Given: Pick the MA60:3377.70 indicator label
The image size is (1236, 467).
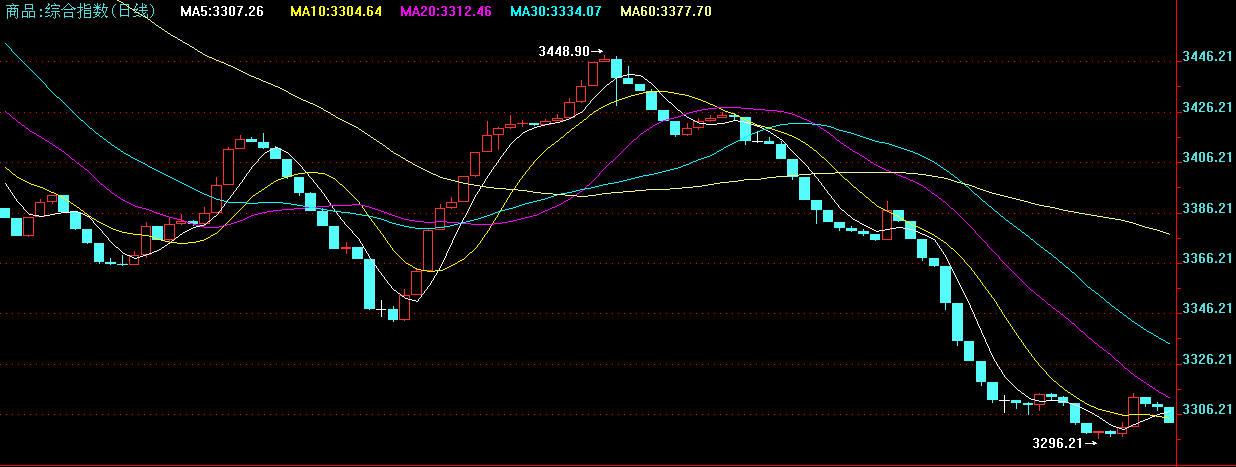Looking at the screenshot, I should pos(665,11).
